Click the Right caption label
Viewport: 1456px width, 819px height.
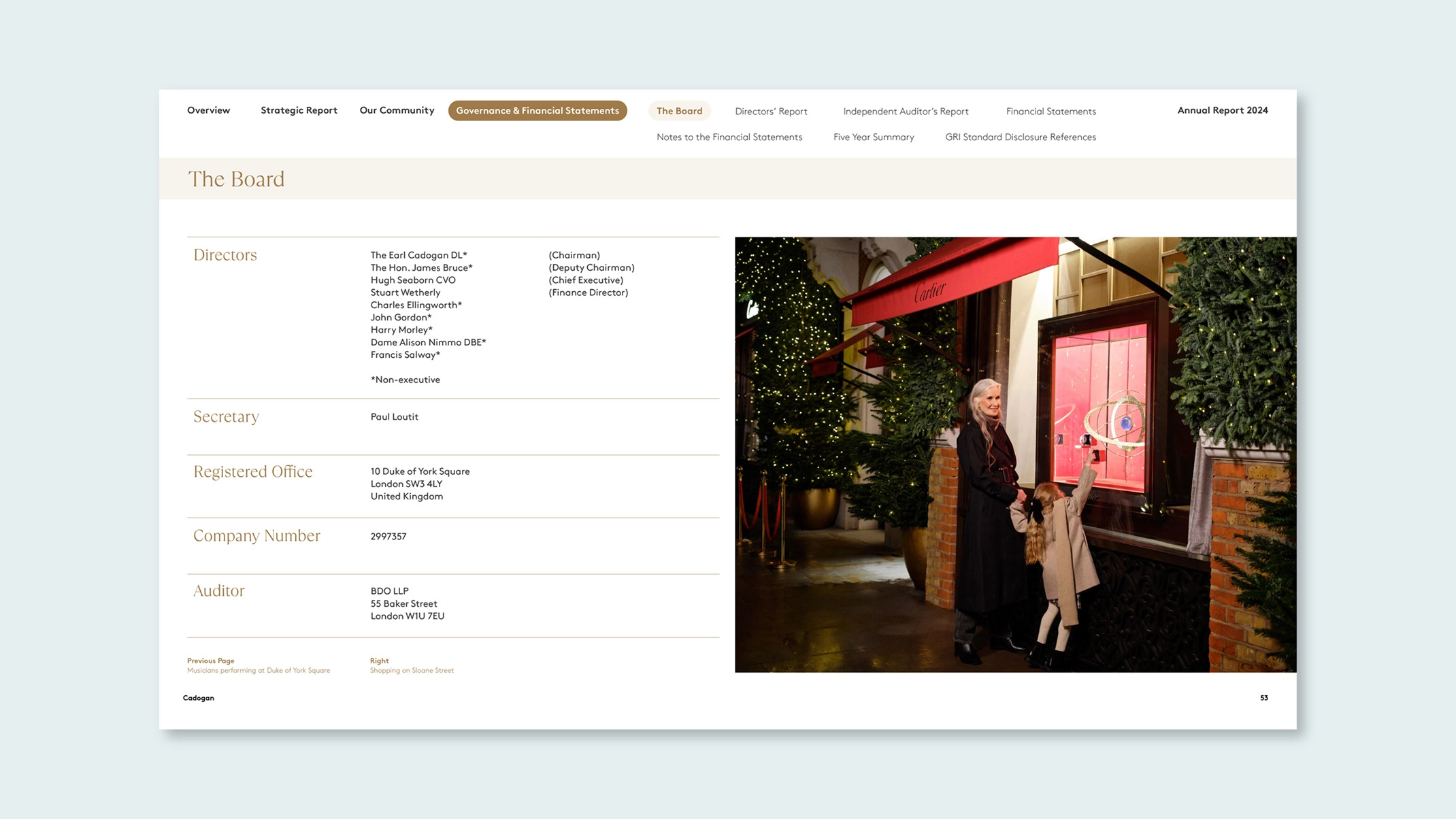click(x=379, y=661)
